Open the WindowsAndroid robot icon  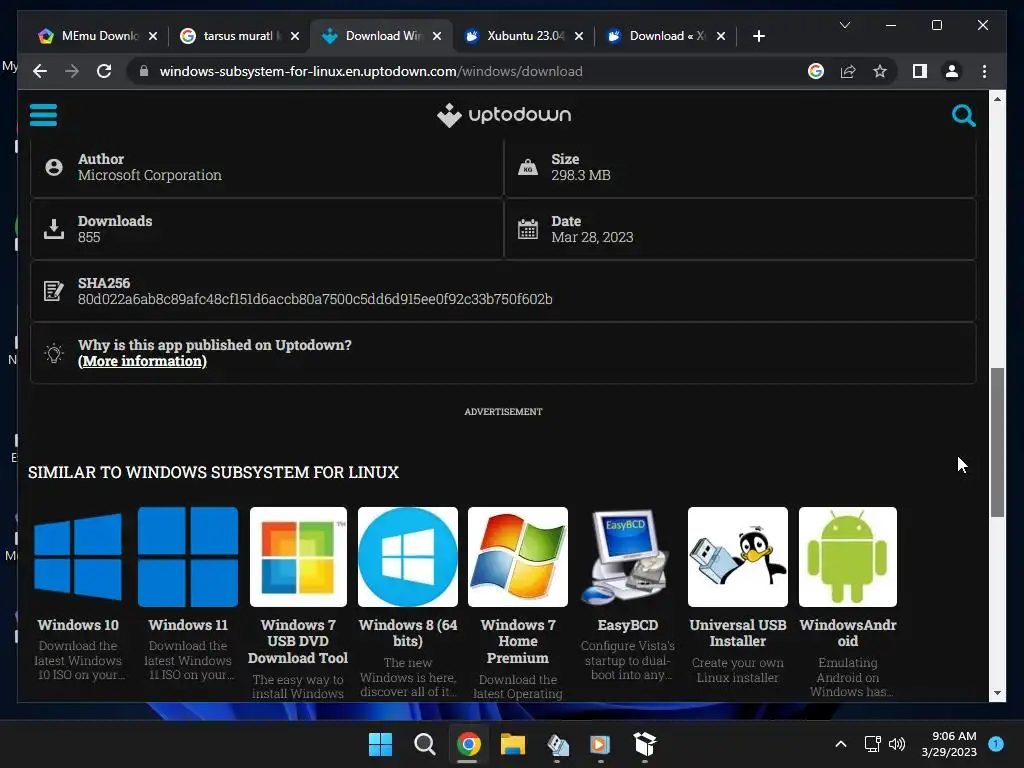(848, 556)
